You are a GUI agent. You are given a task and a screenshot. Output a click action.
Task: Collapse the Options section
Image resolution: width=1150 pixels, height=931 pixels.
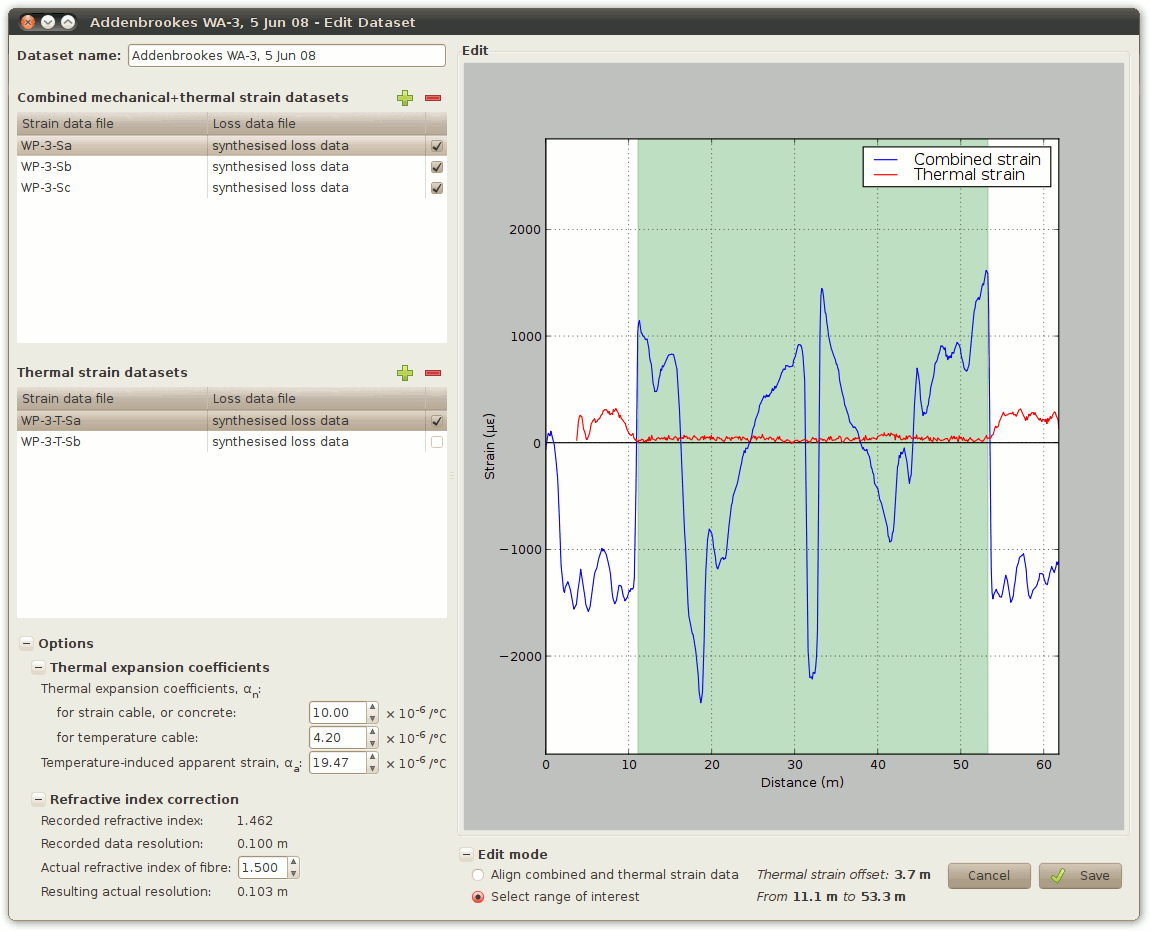(x=26, y=644)
